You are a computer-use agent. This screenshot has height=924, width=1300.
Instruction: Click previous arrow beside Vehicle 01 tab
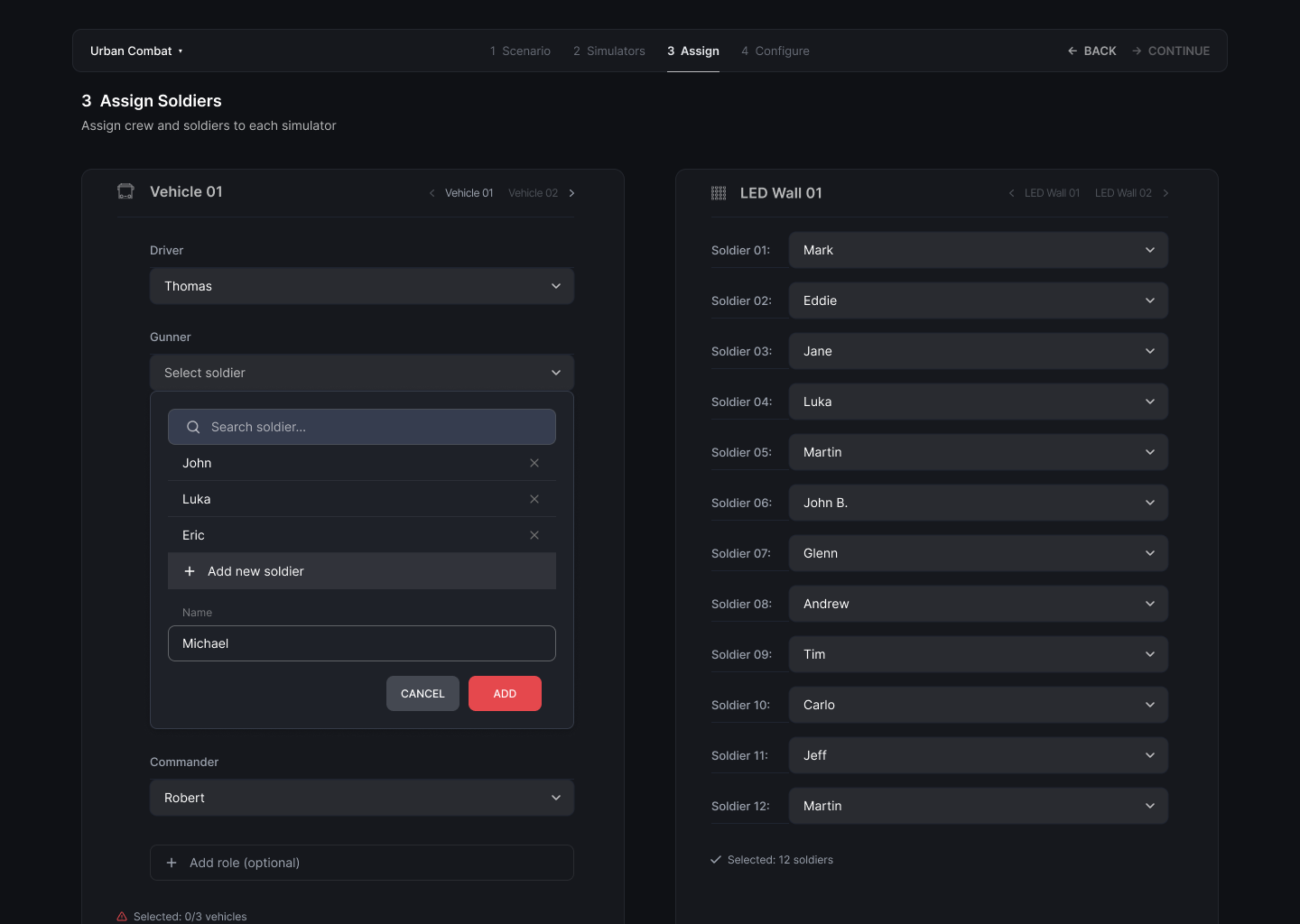tap(432, 193)
